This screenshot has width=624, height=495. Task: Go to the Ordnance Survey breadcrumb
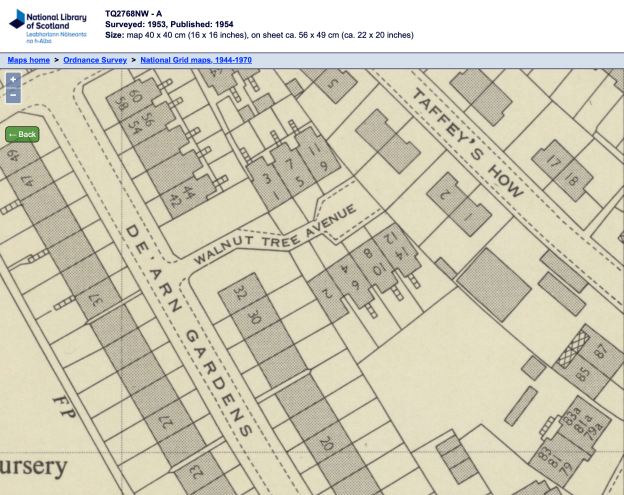click(95, 60)
